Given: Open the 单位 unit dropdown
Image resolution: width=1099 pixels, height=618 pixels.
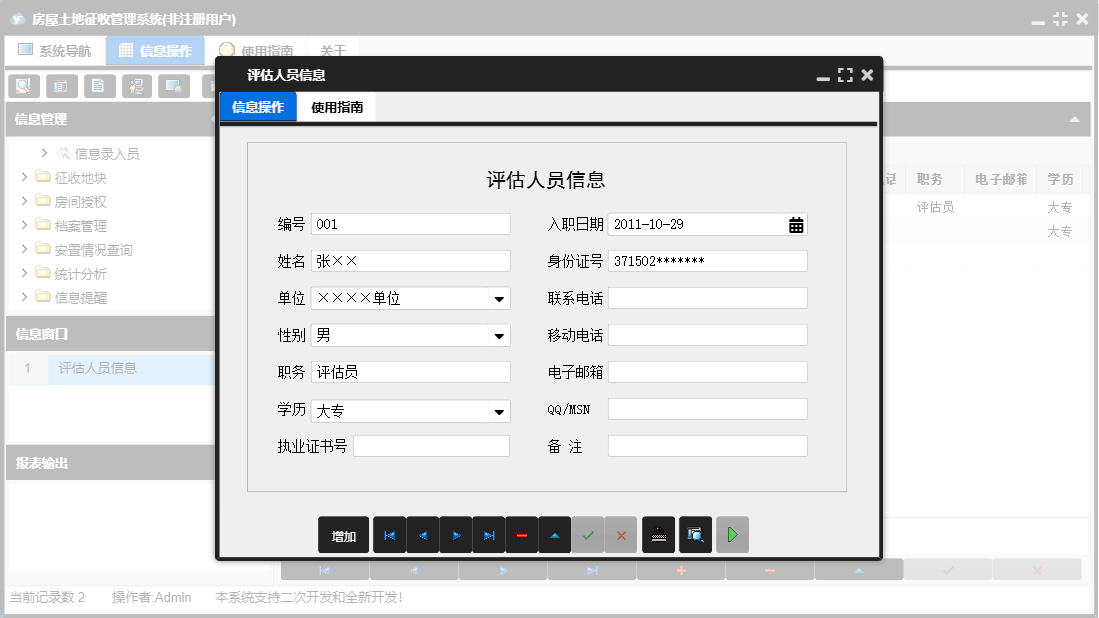Looking at the screenshot, I should pyautogui.click(x=501, y=298).
